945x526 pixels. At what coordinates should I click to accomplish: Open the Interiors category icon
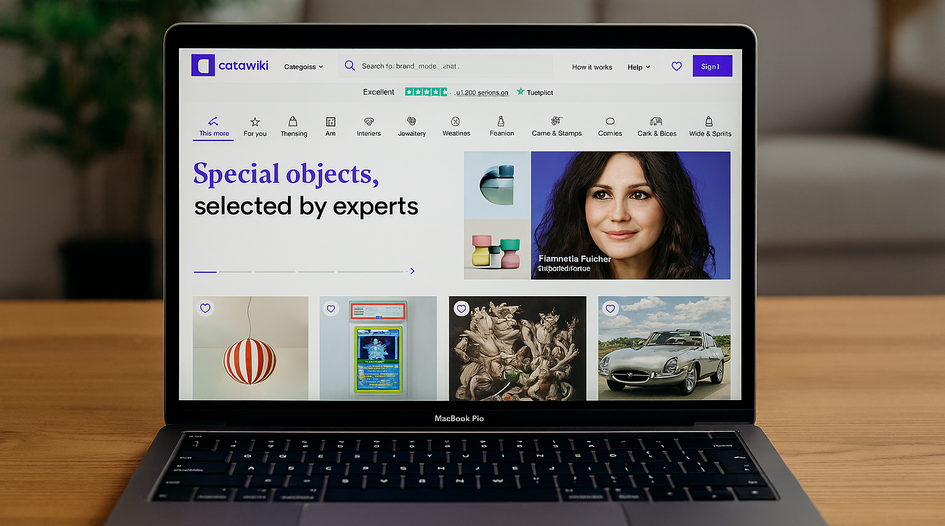point(368,122)
